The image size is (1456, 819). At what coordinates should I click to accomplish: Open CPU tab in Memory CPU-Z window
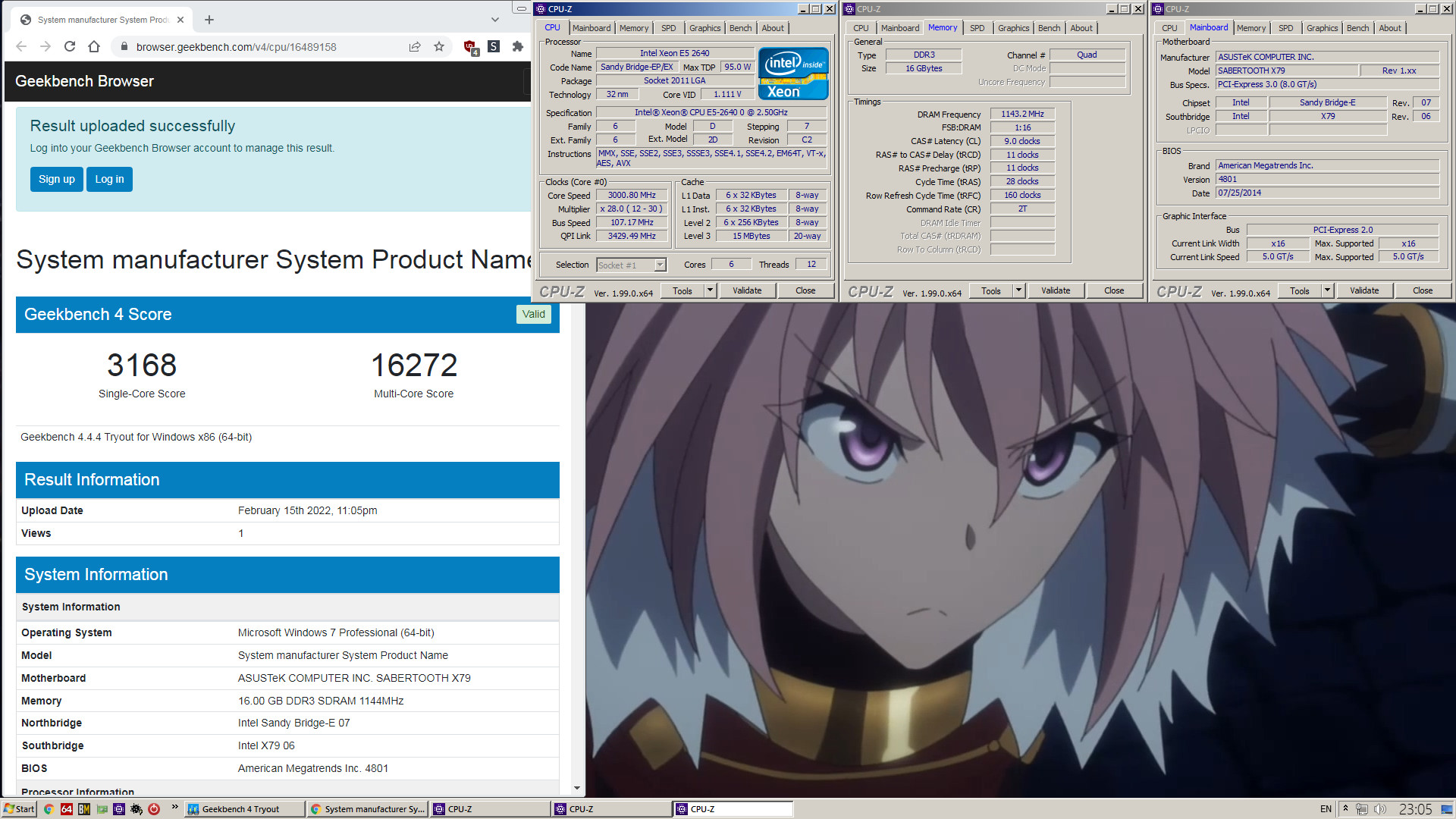(861, 28)
